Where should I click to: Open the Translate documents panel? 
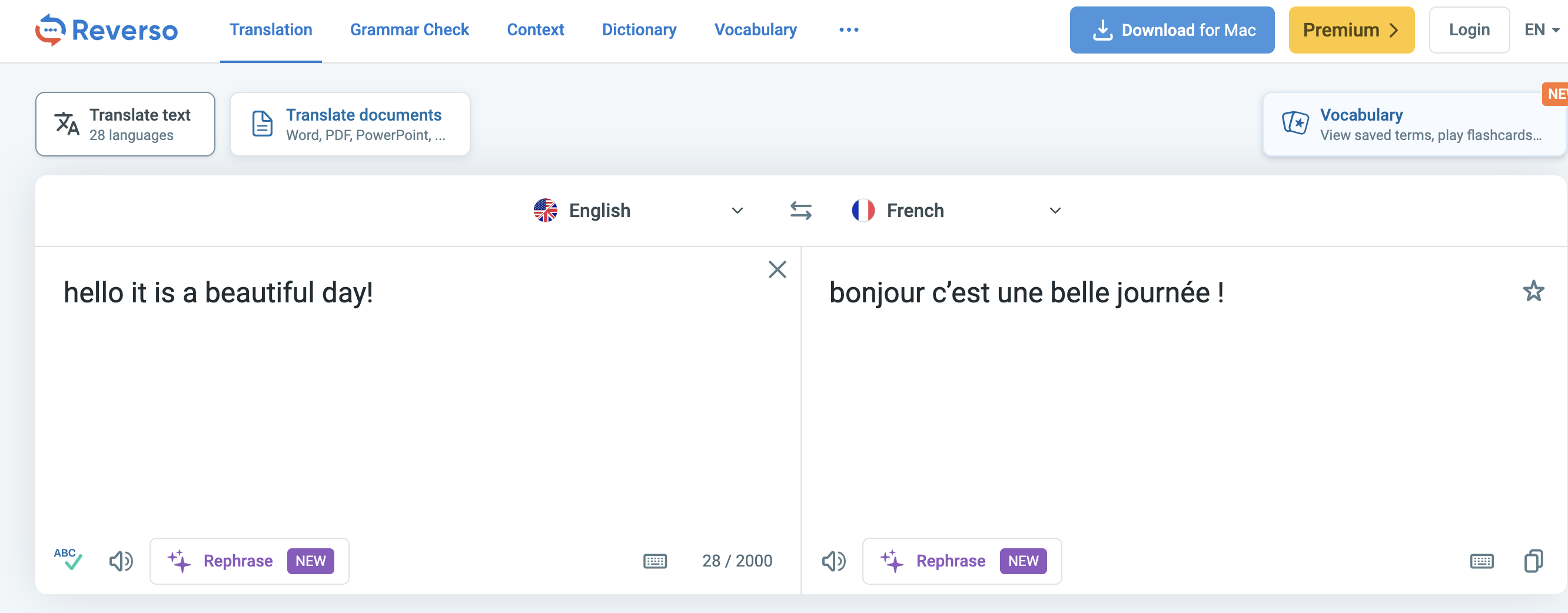[x=350, y=124]
